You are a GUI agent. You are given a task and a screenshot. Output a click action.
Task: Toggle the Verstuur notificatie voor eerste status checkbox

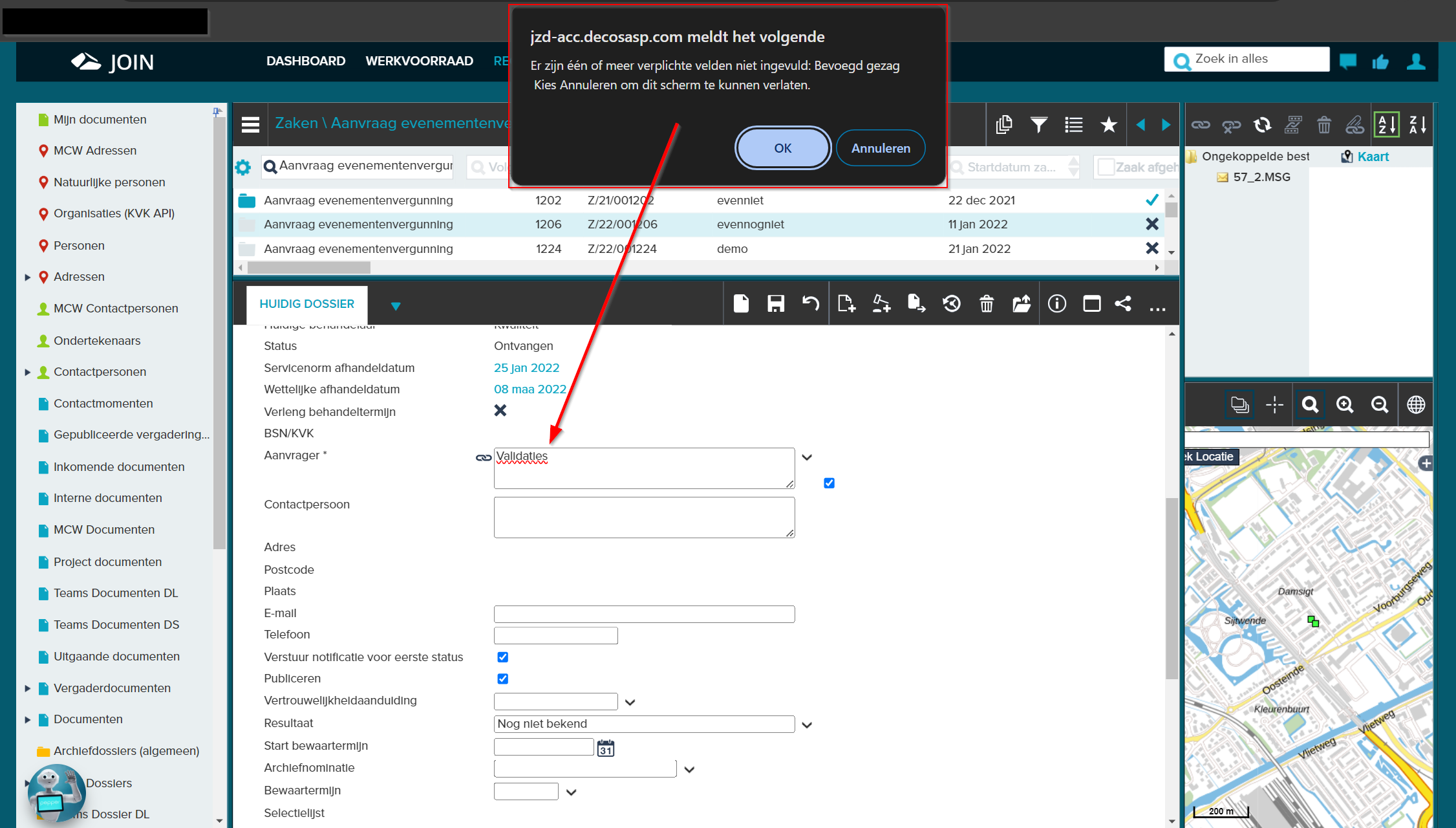pos(502,657)
